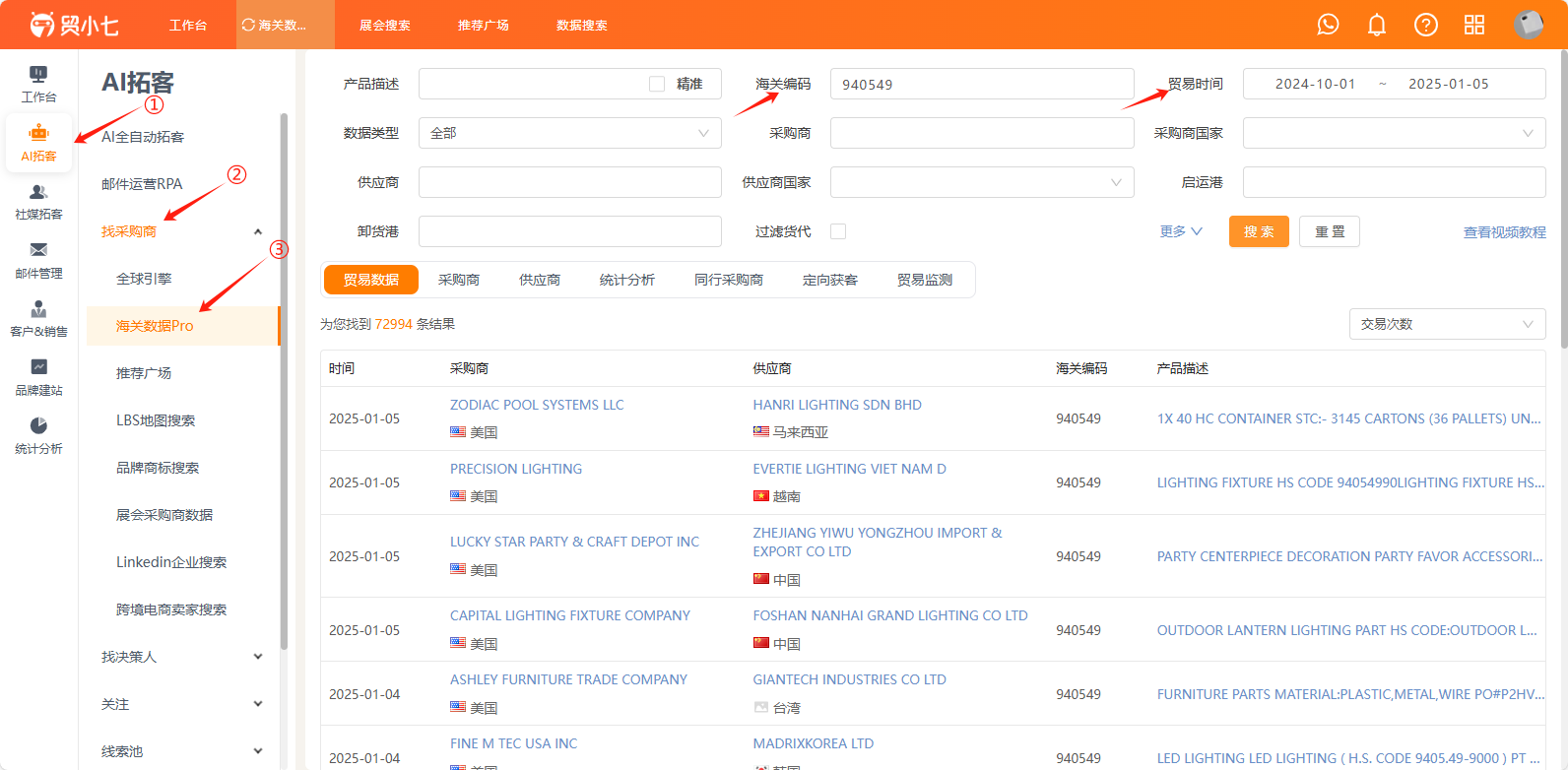Switch to the 数据搜索 top tab
The image size is (1568, 770).
pos(581,25)
